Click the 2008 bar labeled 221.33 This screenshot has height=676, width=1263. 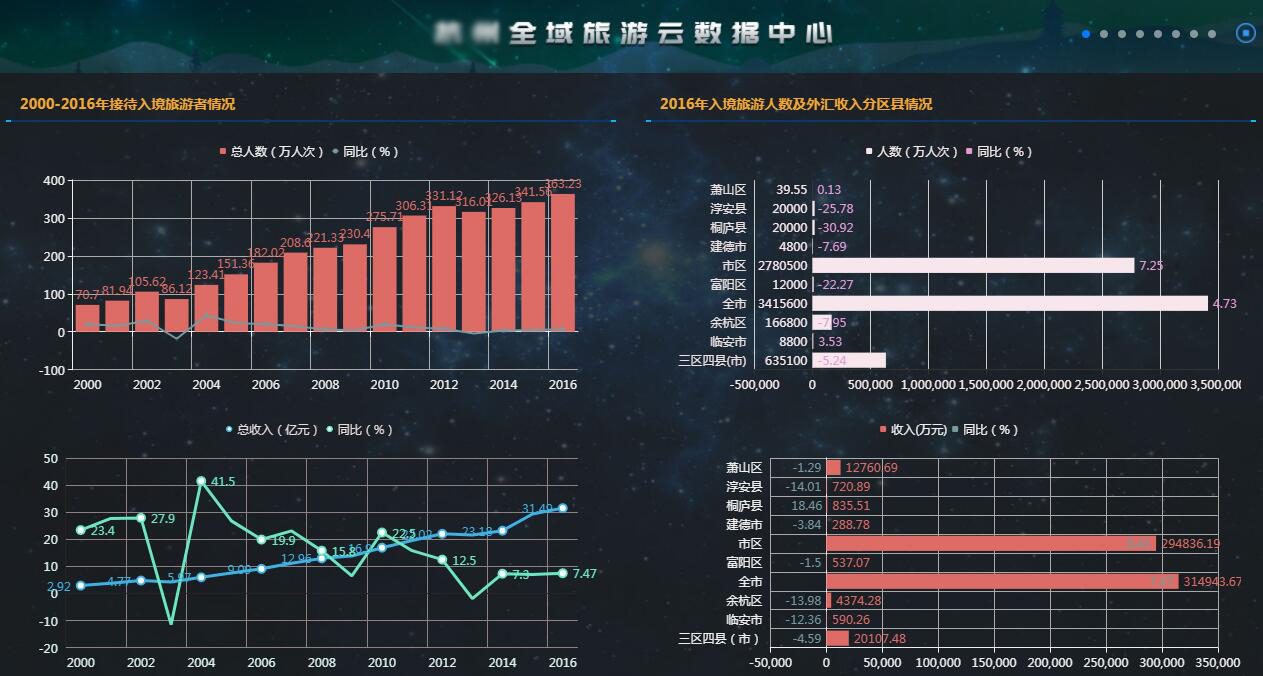click(x=325, y=289)
